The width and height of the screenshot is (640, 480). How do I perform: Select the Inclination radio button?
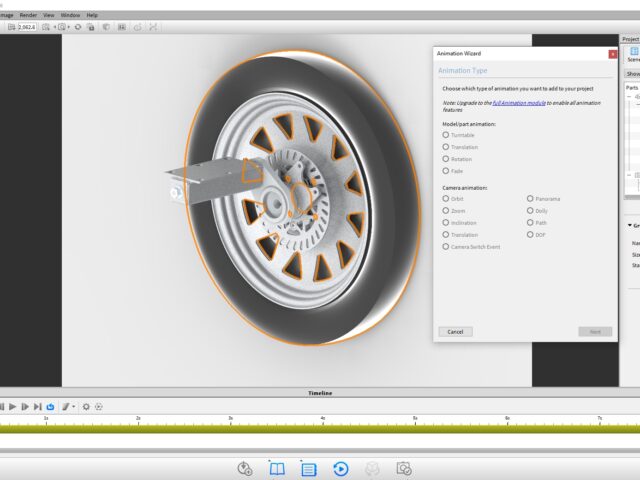pos(446,222)
